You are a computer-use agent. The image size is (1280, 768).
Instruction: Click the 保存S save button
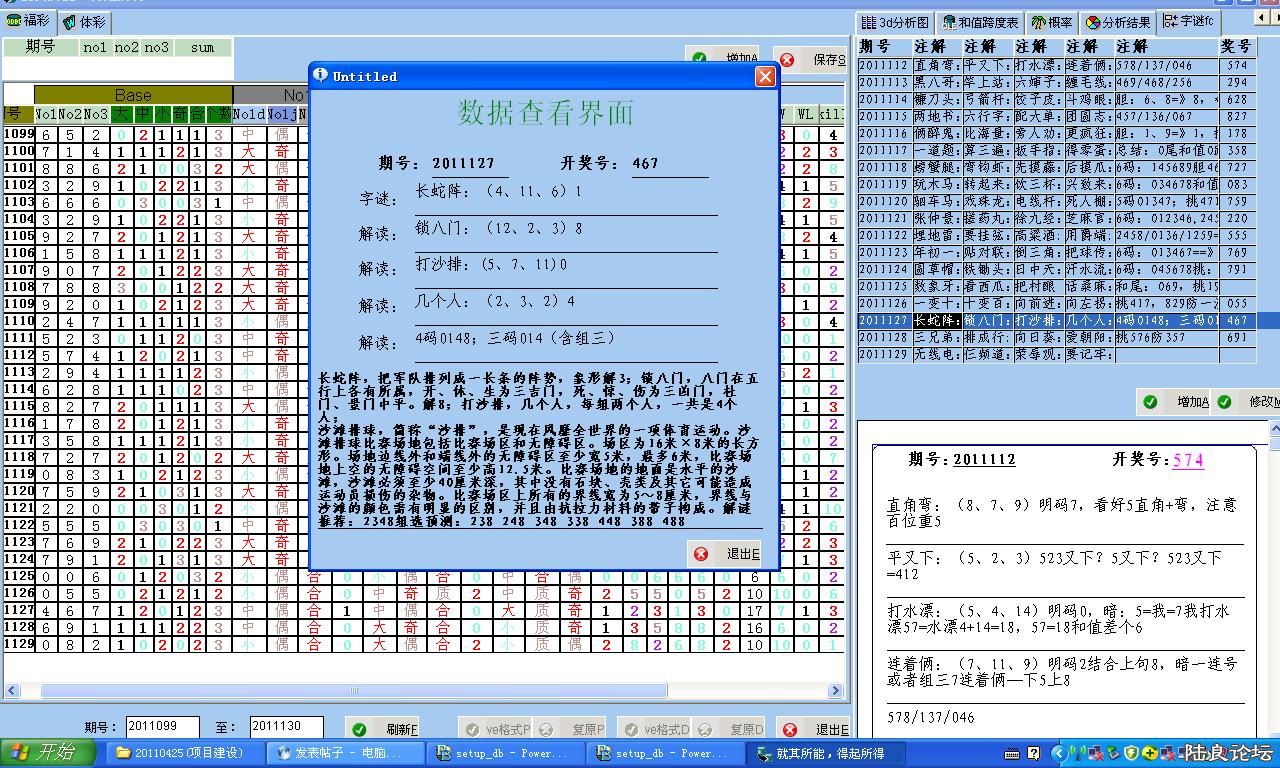(x=815, y=60)
